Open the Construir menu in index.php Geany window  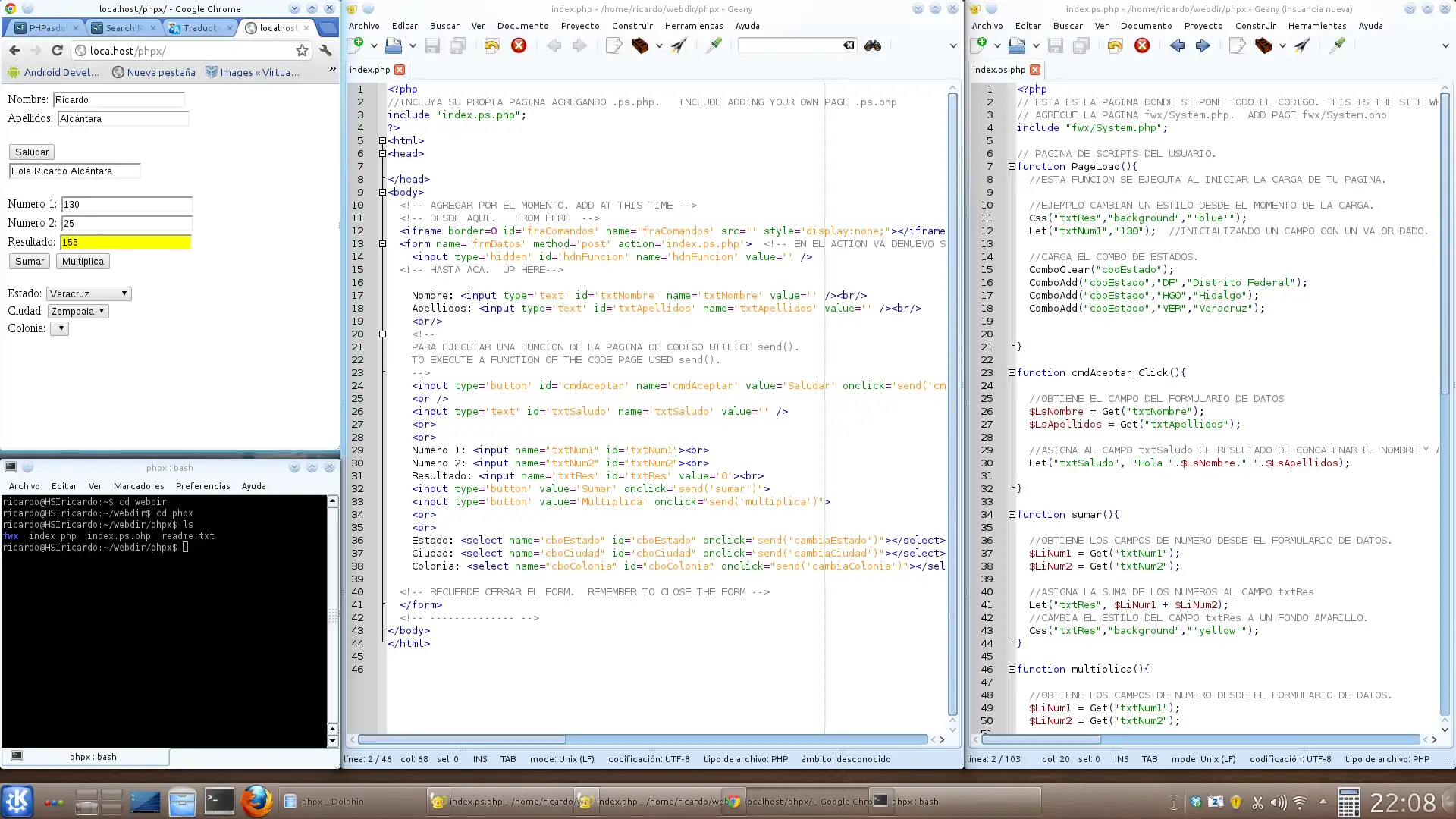[632, 26]
